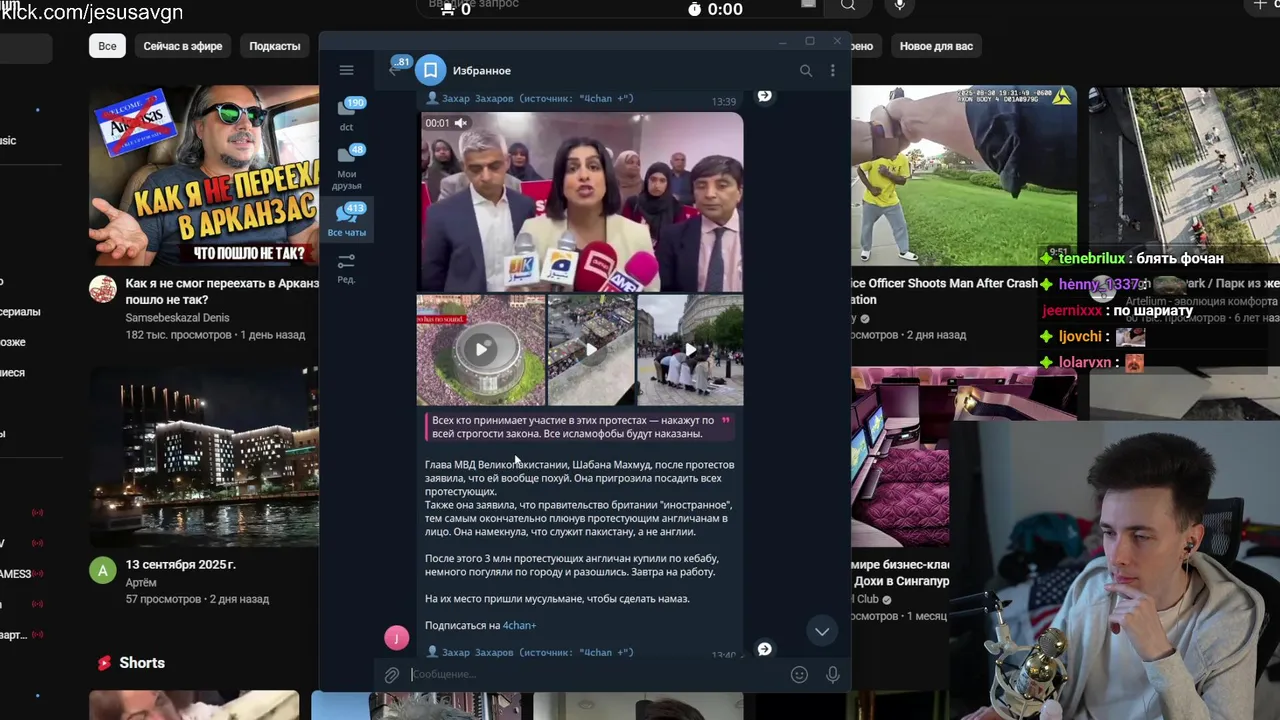Unmute the Telegram video in the post

coord(460,123)
